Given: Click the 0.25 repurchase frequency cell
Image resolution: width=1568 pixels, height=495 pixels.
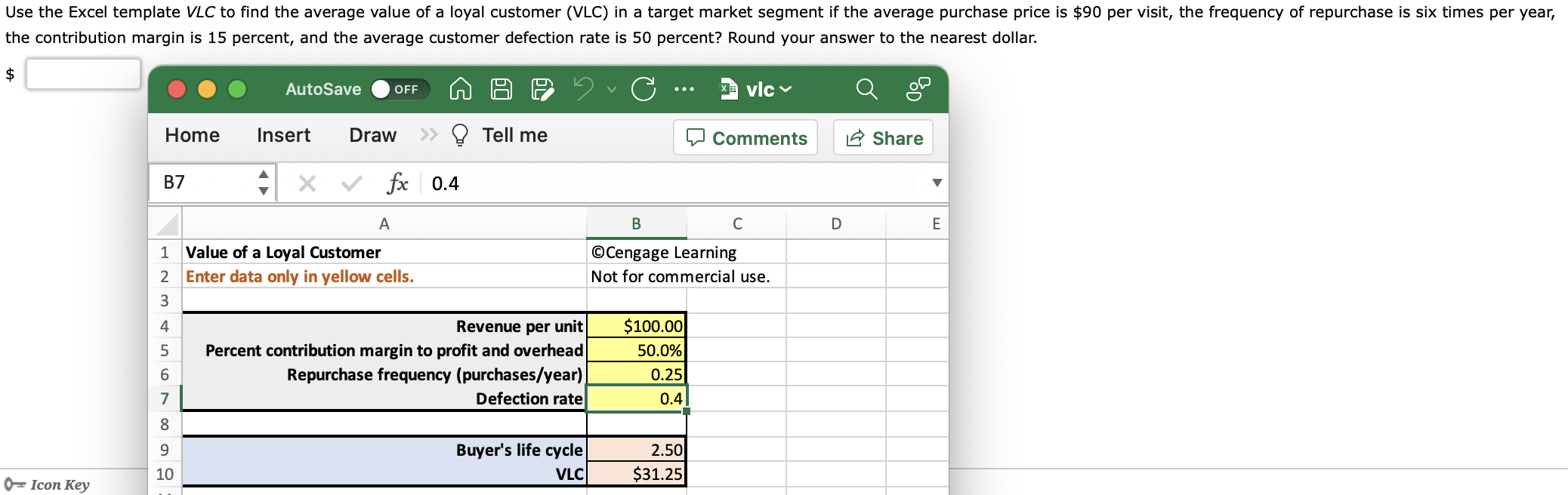Looking at the screenshot, I should click(x=636, y=374).
